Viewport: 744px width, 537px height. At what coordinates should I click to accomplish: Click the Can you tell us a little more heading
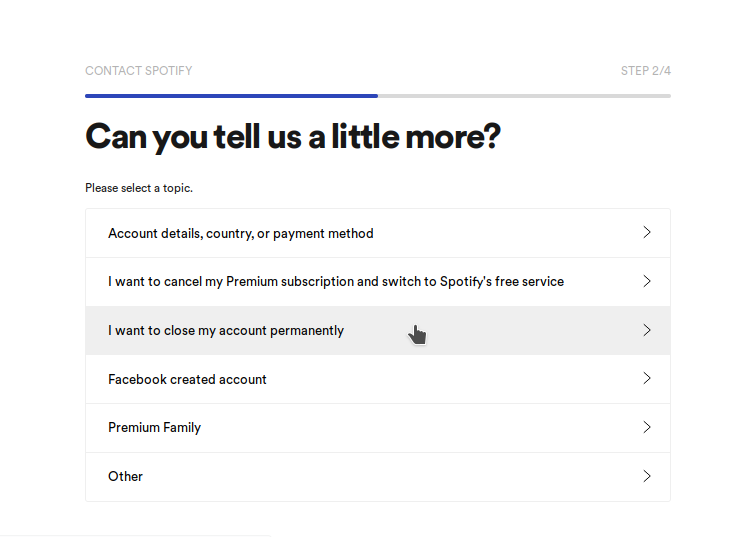(x=293, y=137)
